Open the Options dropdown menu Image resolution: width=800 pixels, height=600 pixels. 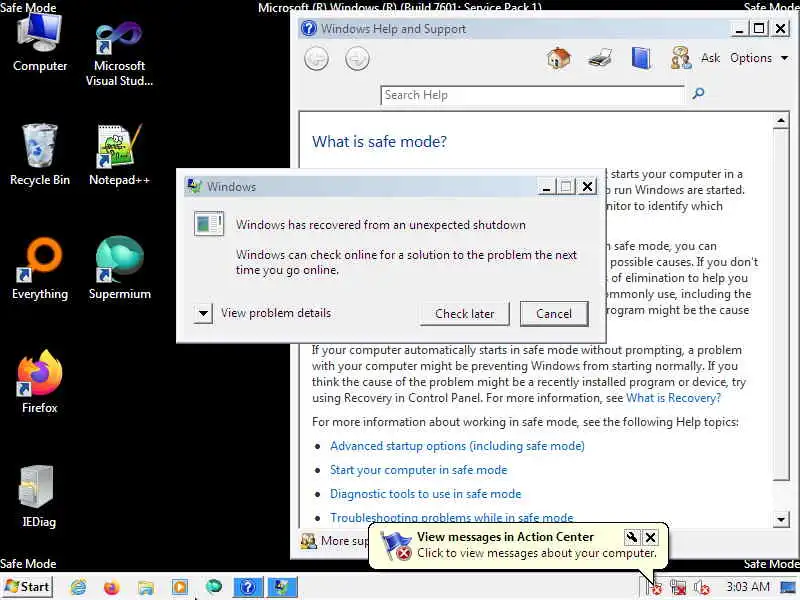tap(759, 58)
